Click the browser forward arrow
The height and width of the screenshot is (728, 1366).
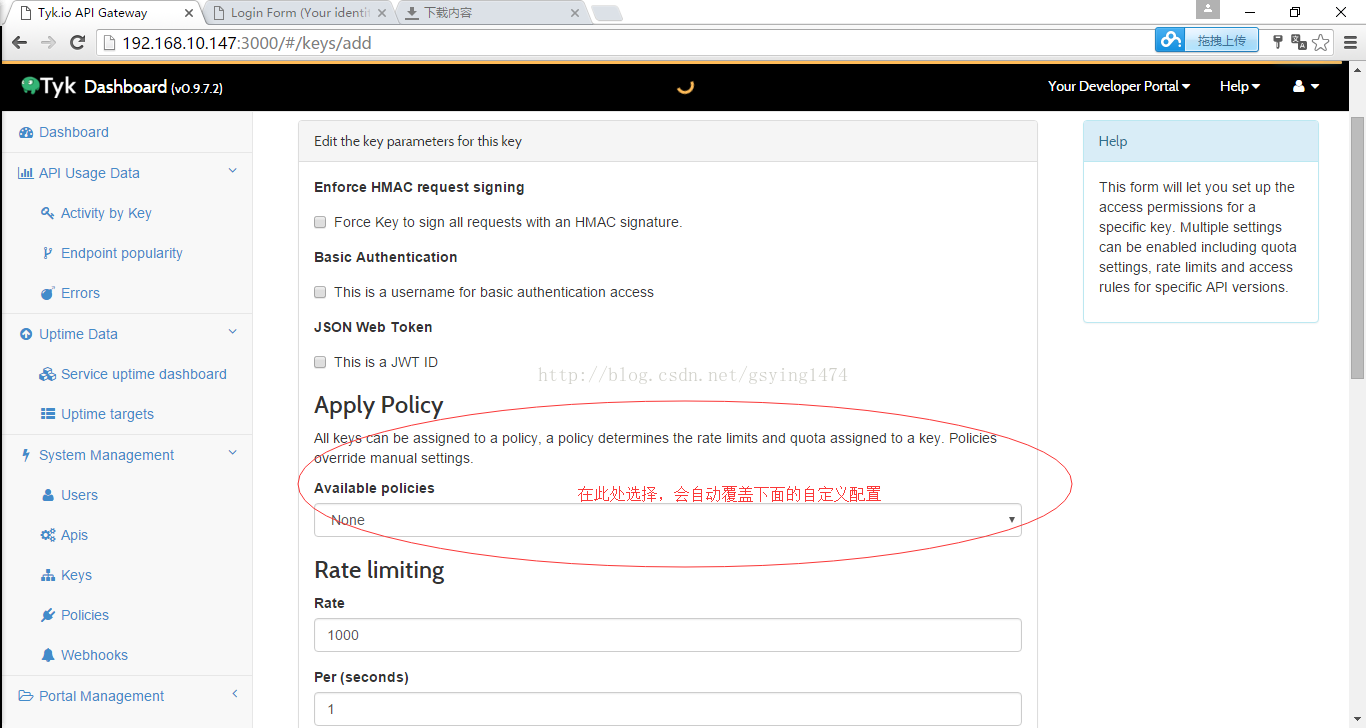pyautogui.click(x=48, y=42)
